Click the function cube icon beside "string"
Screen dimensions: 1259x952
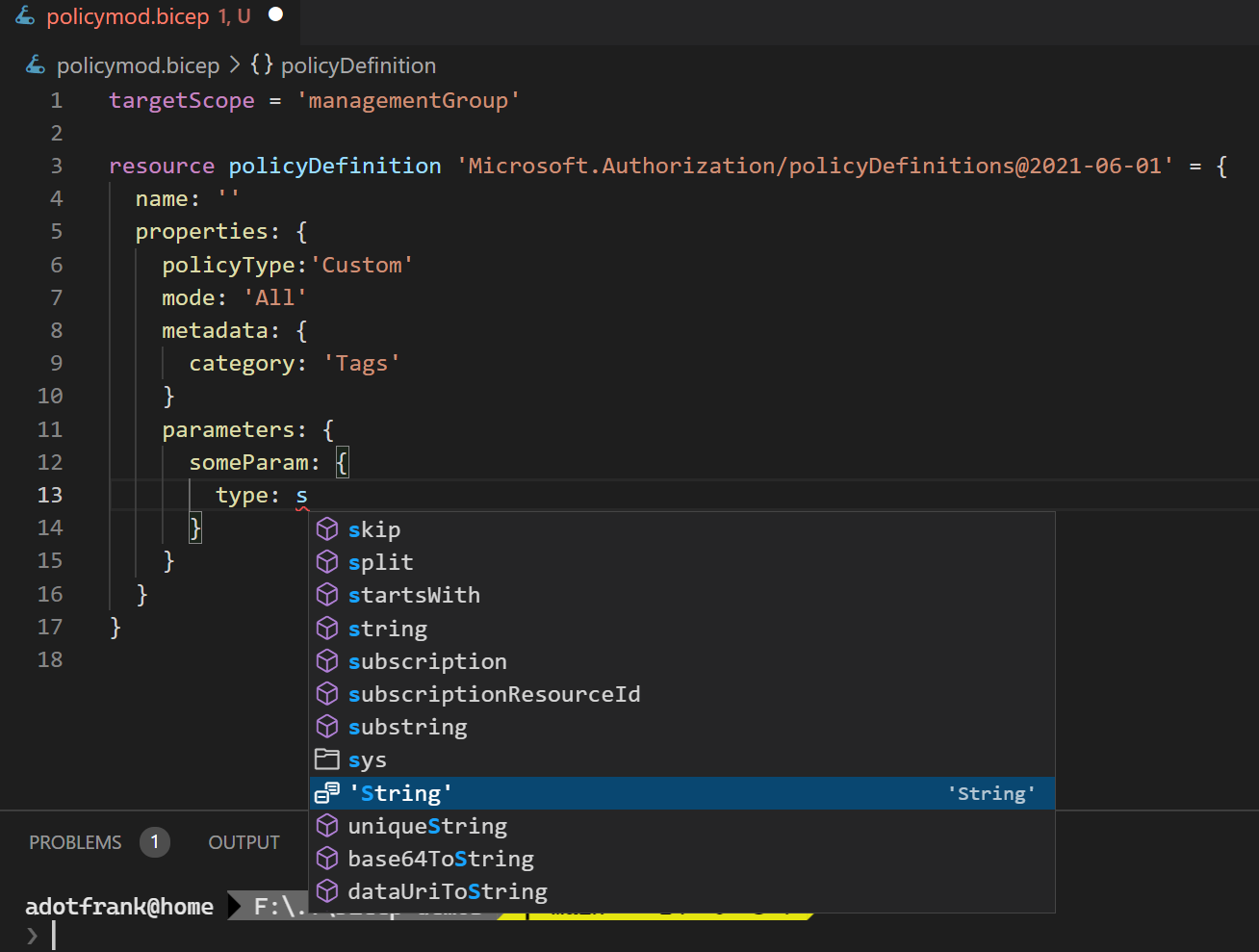pos(328,628)
